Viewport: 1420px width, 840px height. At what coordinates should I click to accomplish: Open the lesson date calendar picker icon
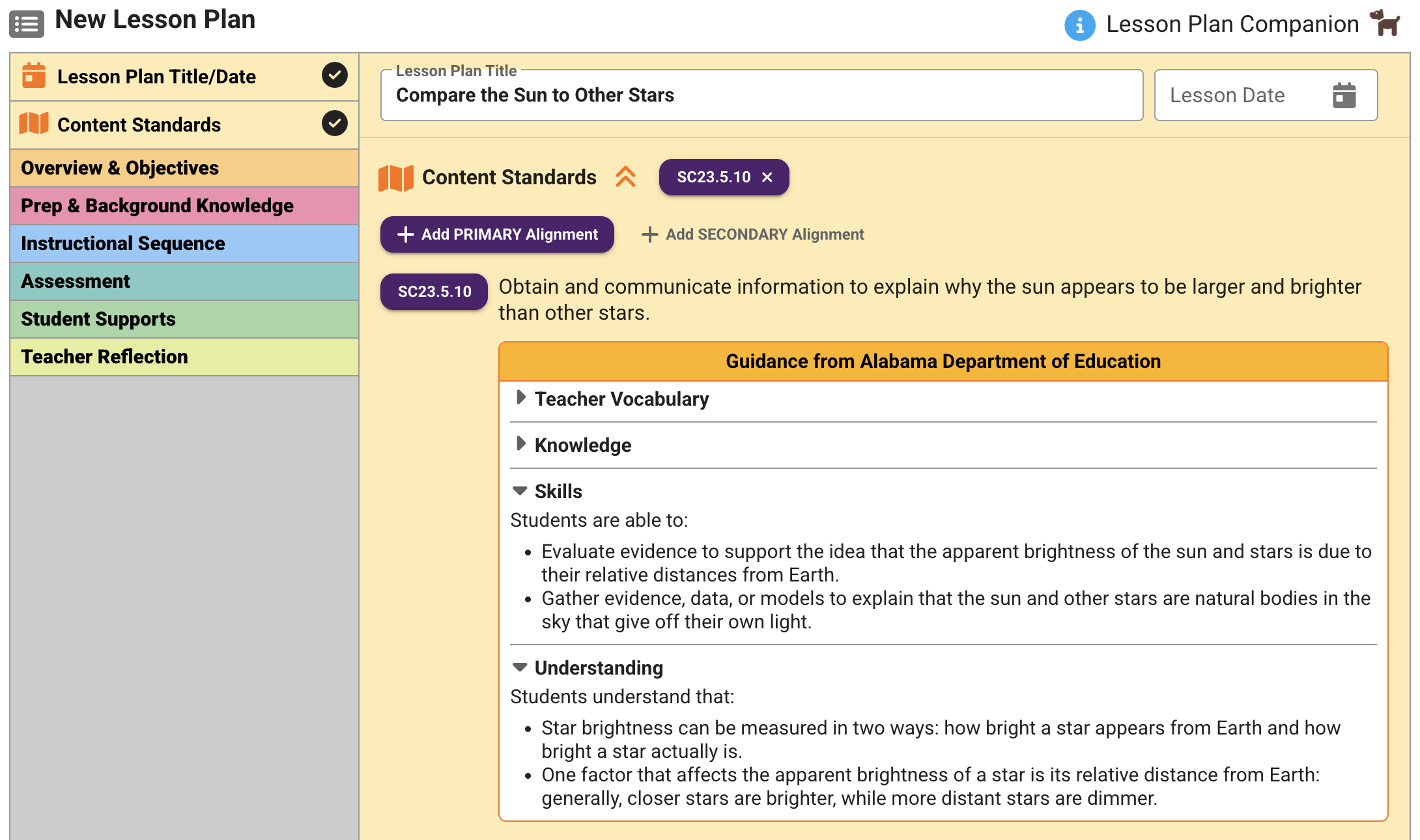pos(1344,95)
